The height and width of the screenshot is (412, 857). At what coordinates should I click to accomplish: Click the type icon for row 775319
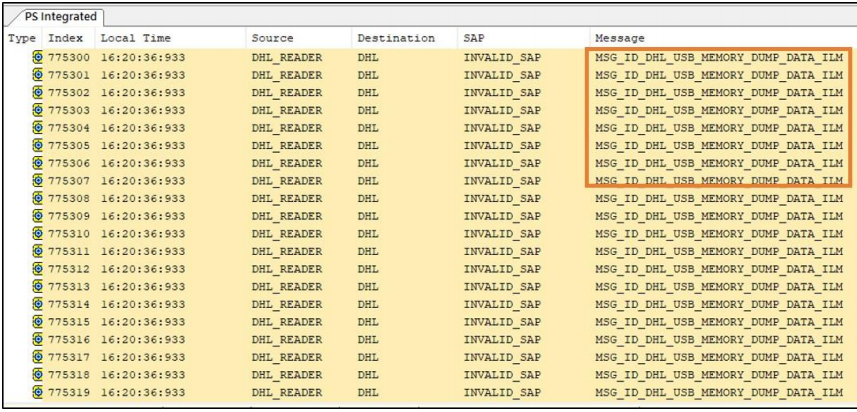point(38,392)
